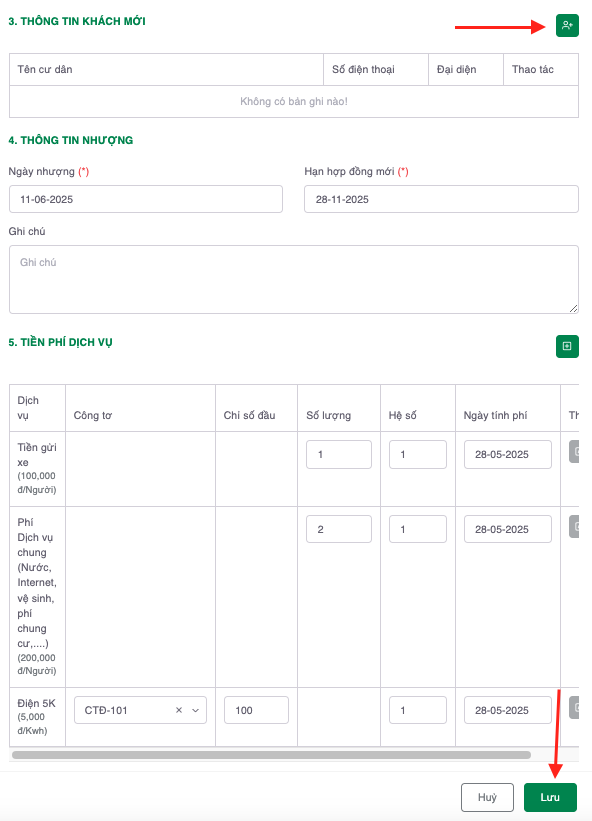The width and height of the screenshot is (592, 821).
Task: Click gray action icon in Phí Dịch vụ chung row
Action: tap(574, 527)
